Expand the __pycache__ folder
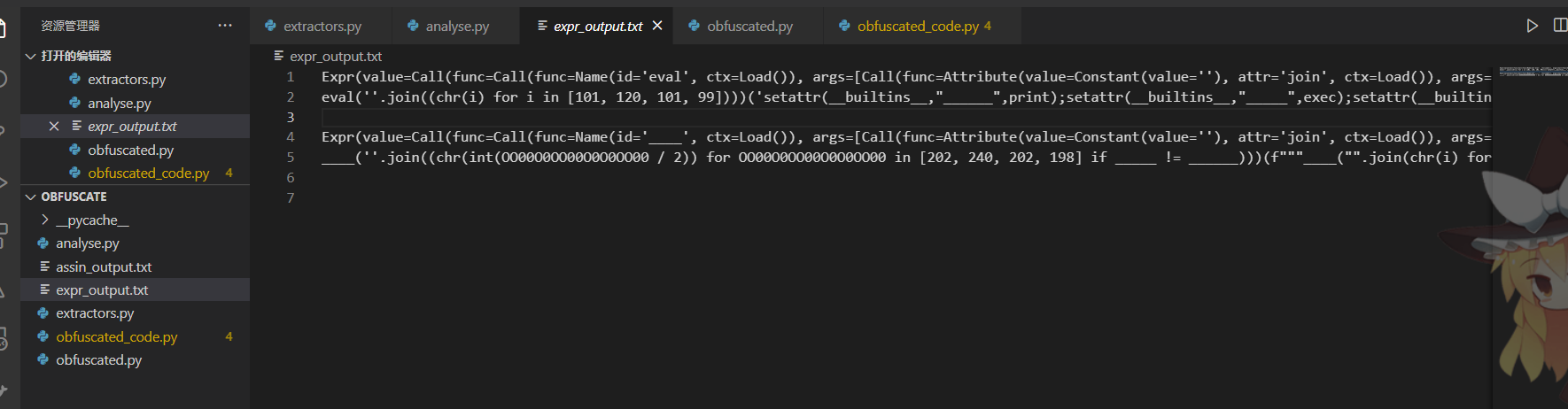Screen dimensions: 1568x409 coord(45,220)
